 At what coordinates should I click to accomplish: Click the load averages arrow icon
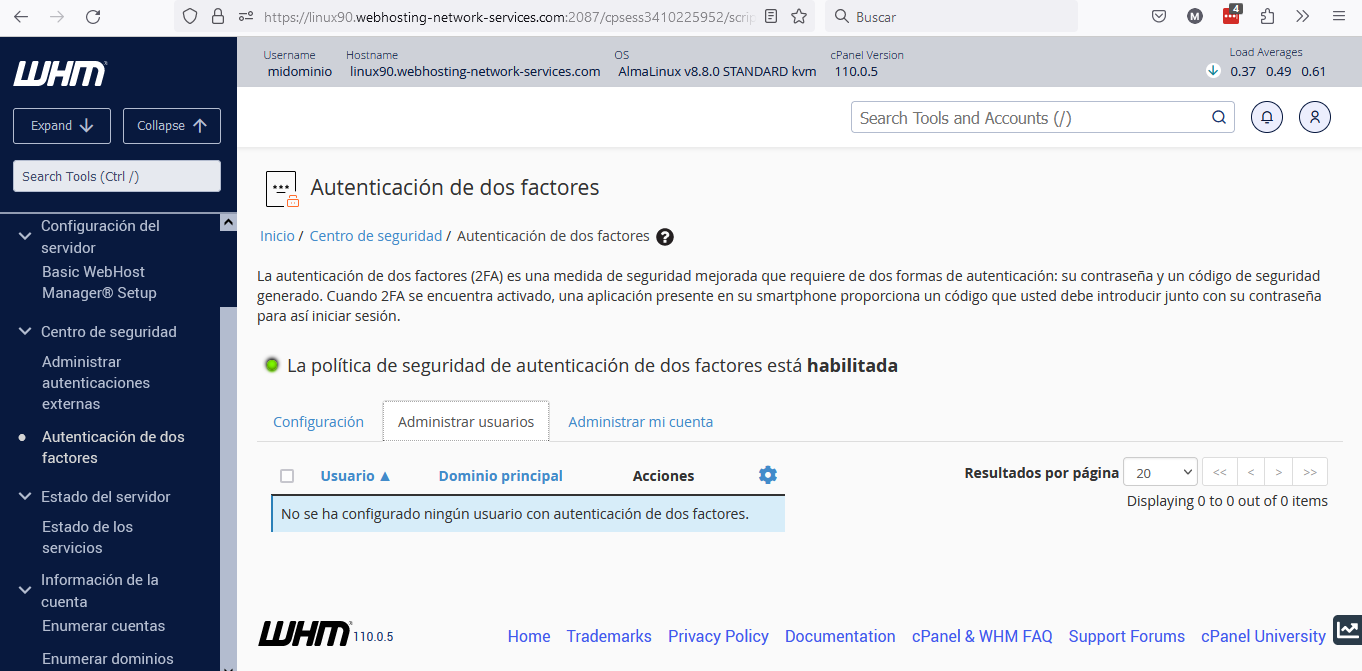click(1213, 70)
